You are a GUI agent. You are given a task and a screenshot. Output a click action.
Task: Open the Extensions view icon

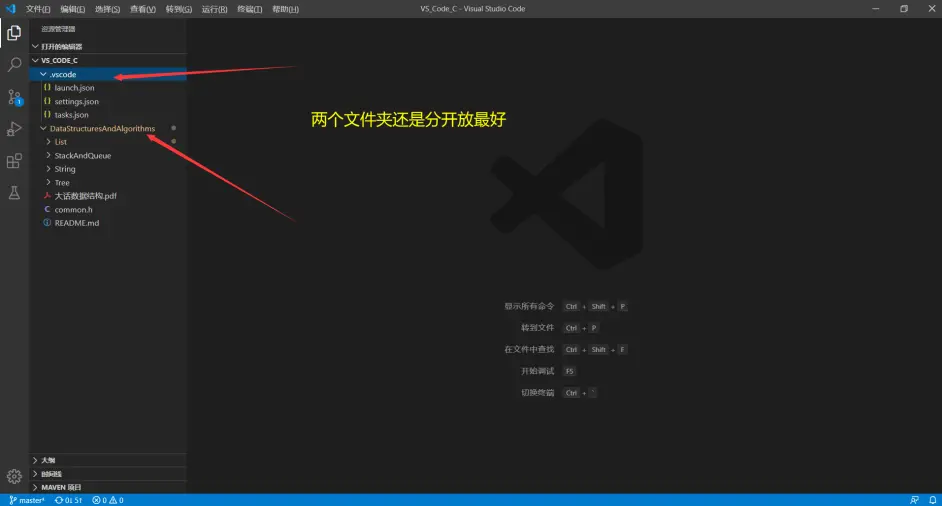[14, 161]
